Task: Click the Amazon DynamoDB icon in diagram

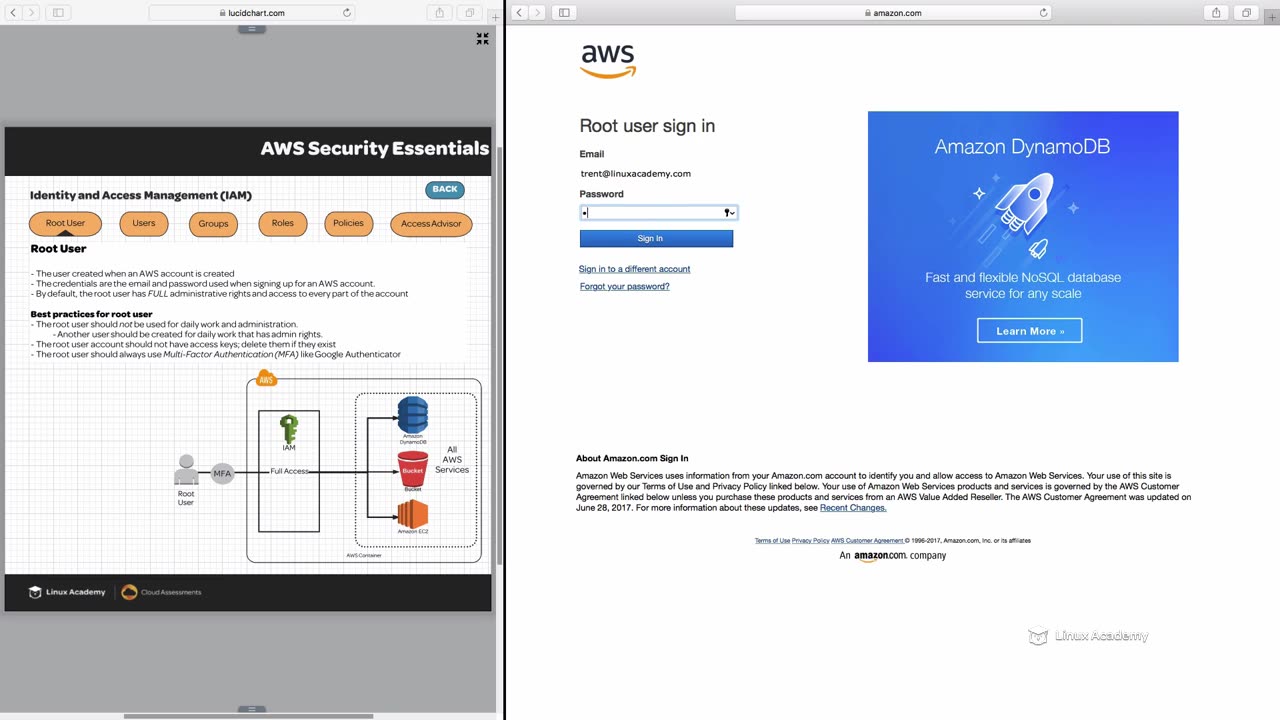Action: pos(412,414)
